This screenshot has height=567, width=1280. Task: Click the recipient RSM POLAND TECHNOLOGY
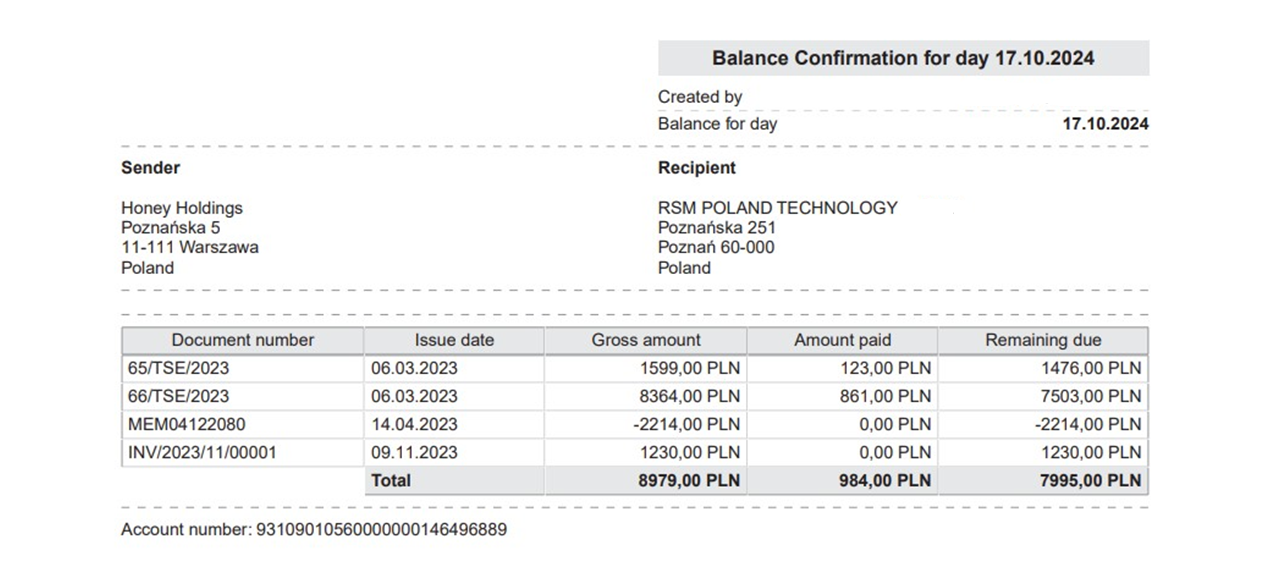pos(778,208)
